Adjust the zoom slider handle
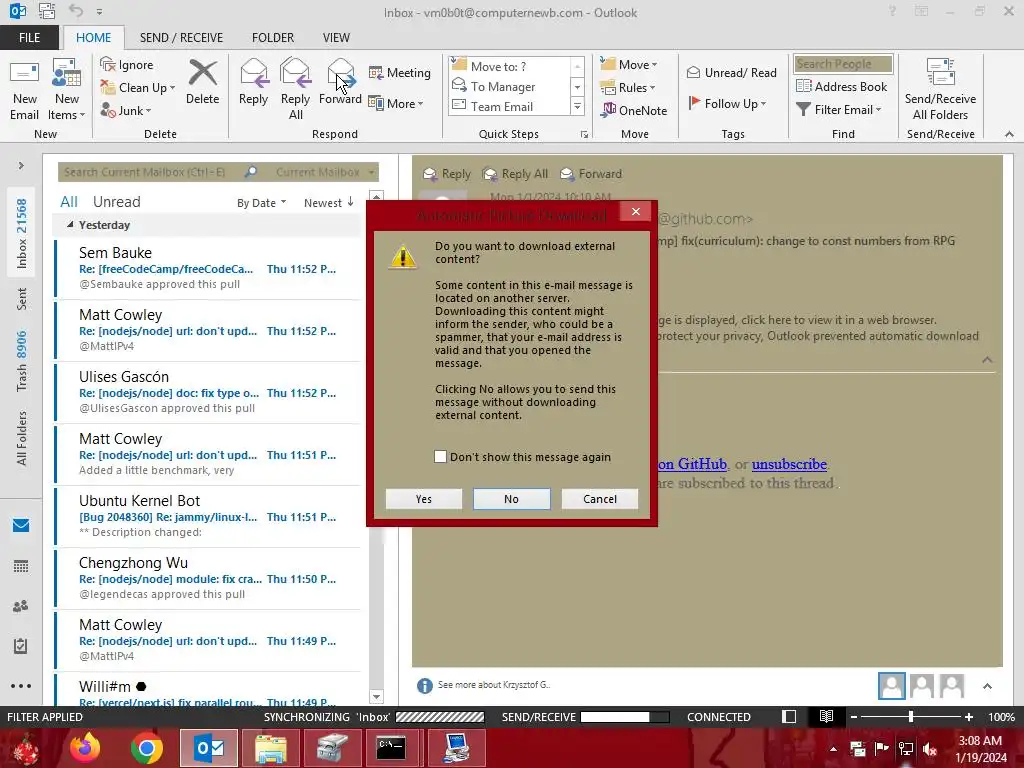Viewport: 1024px width, 768px height. [911, 716]
